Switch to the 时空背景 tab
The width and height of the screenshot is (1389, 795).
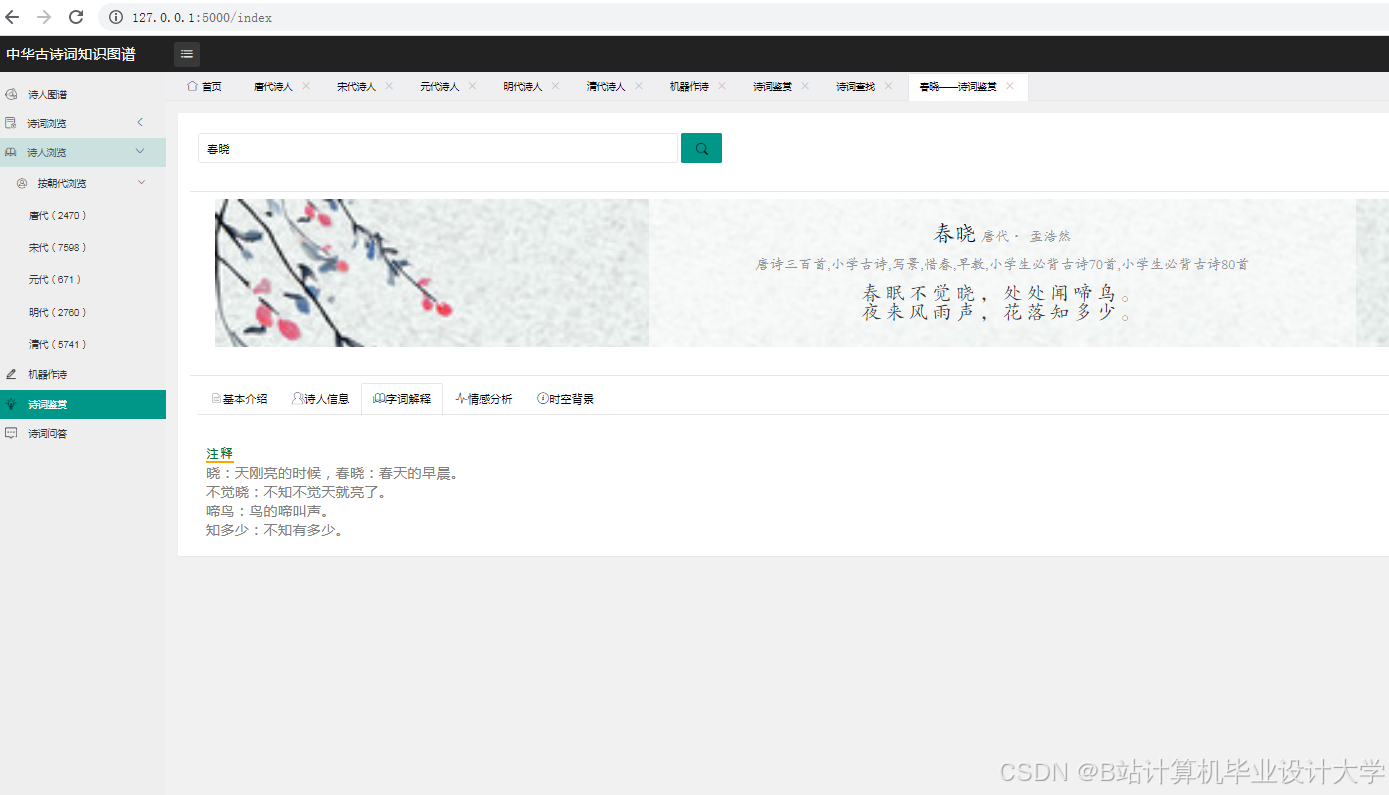565,398
